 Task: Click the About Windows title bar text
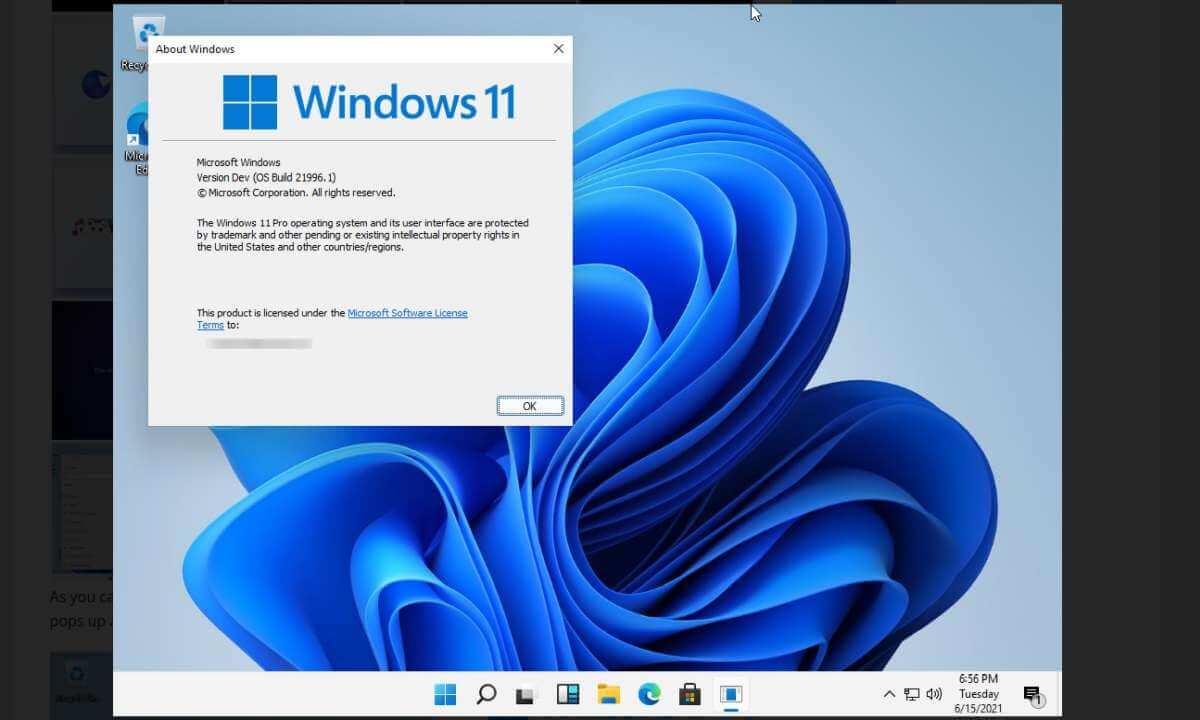click(195, 49)
